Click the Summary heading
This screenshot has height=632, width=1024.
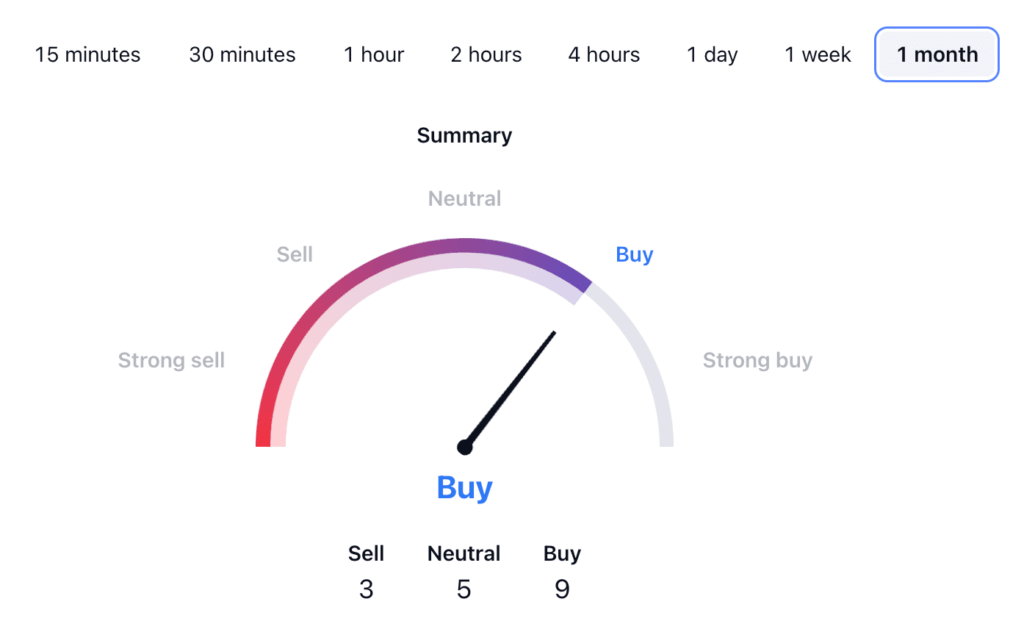click(x=464, y=135)
